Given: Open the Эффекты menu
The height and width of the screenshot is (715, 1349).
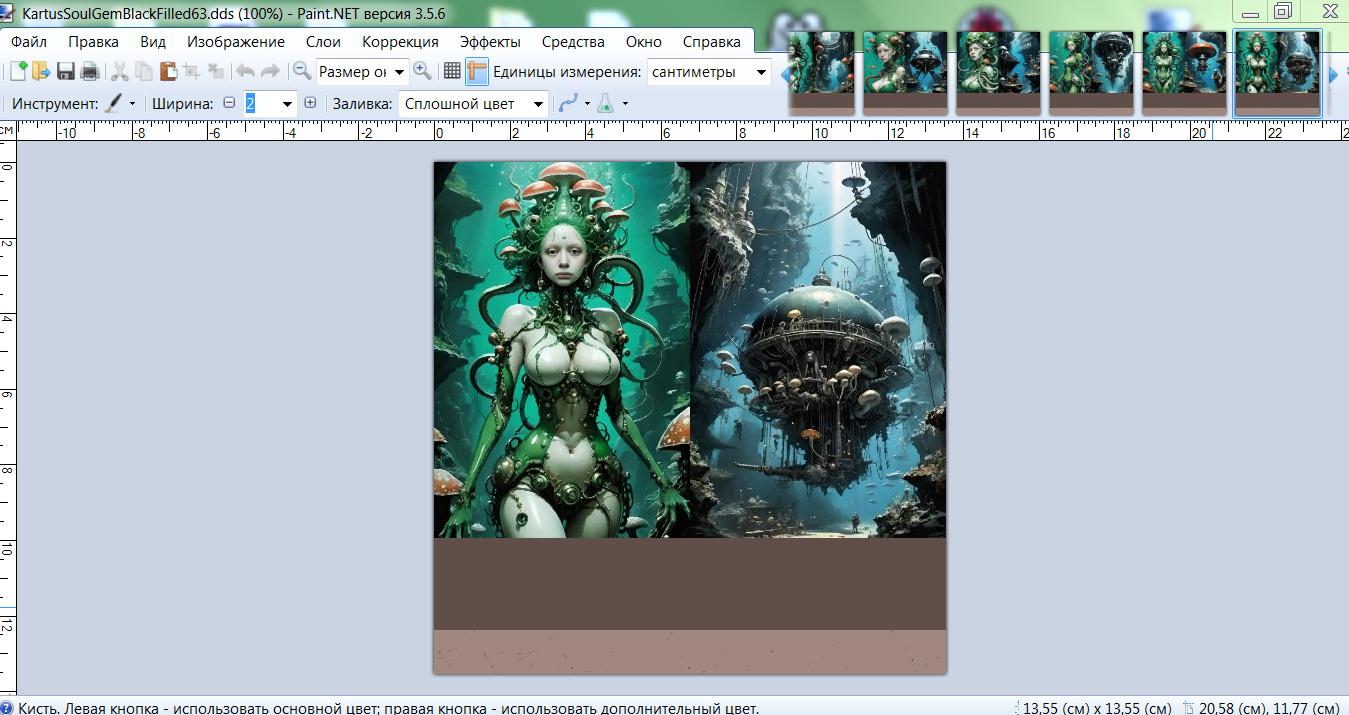Looking at the screenshot, I should coord(490,42).
